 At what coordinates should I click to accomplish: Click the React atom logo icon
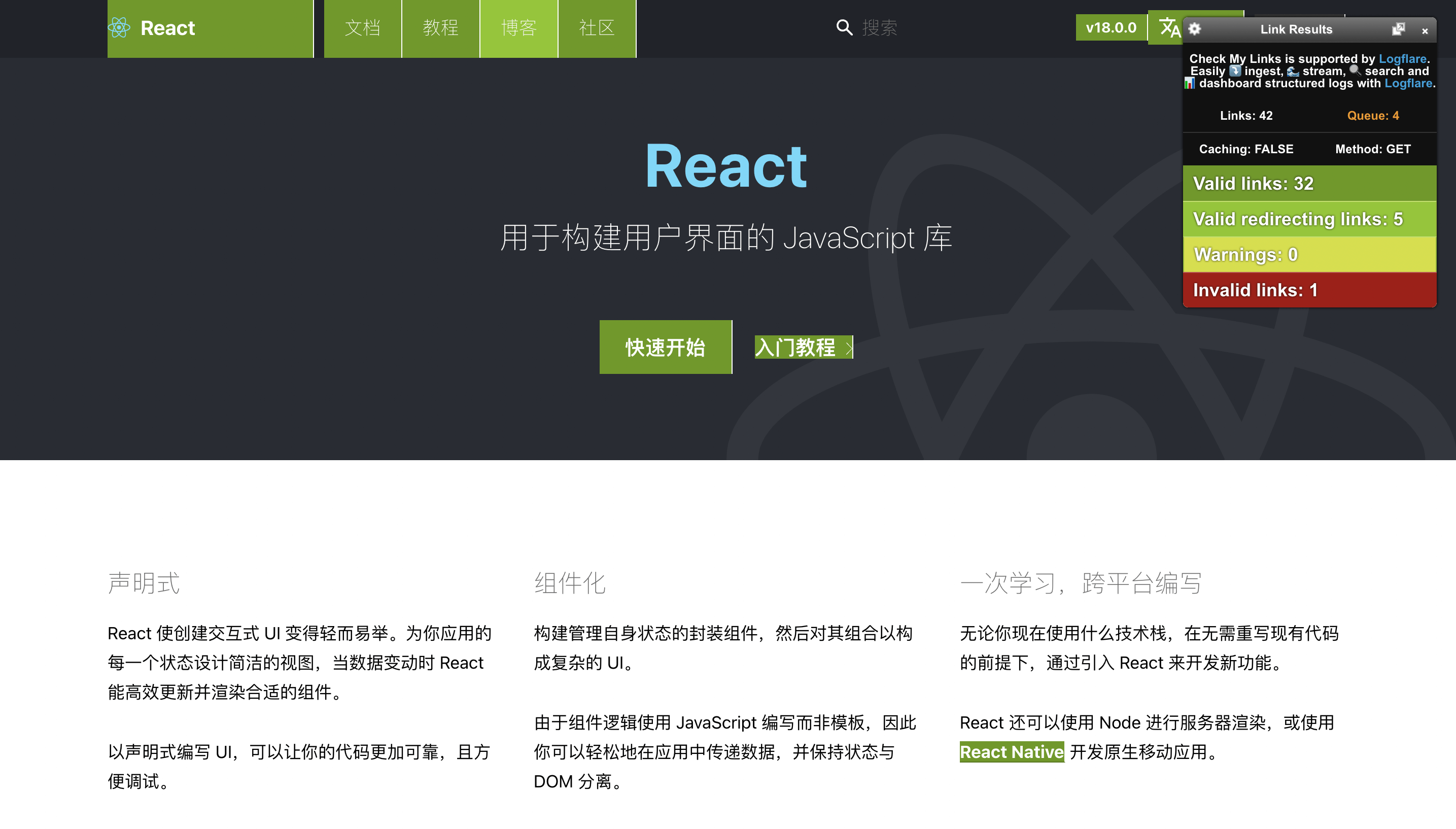(x=119, y=27)
